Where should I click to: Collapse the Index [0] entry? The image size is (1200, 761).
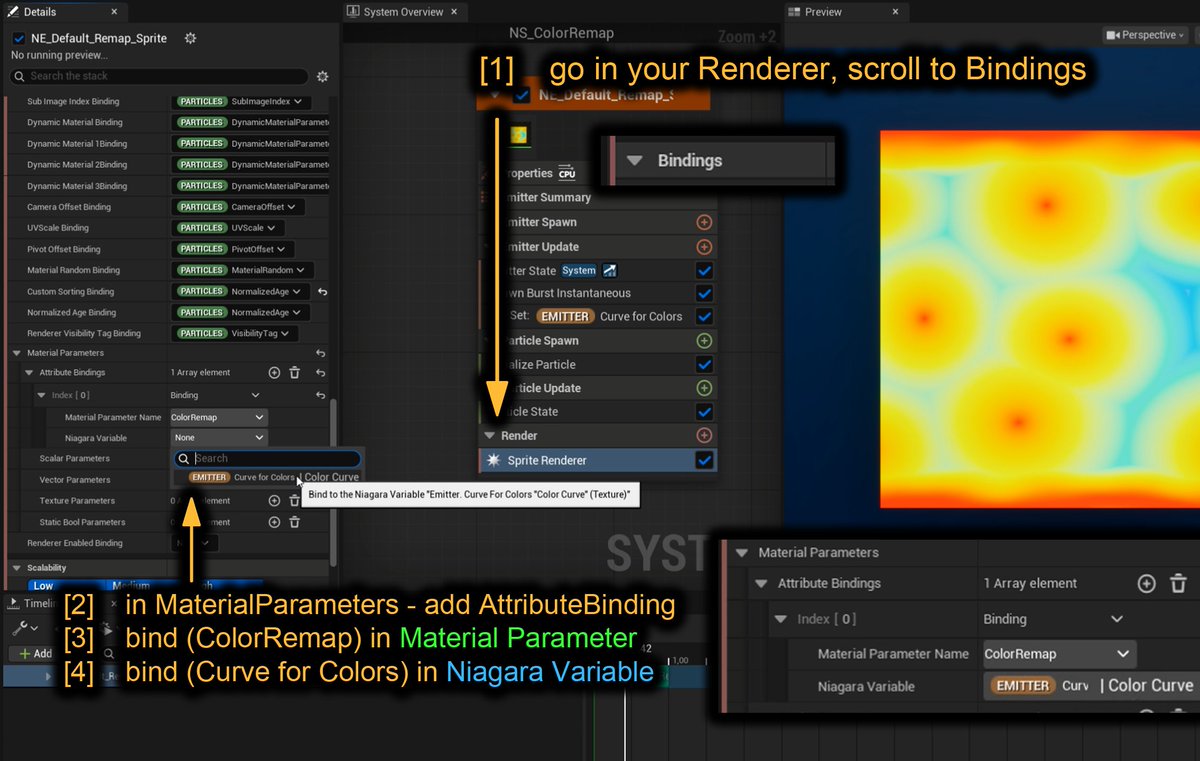(41, 395)
